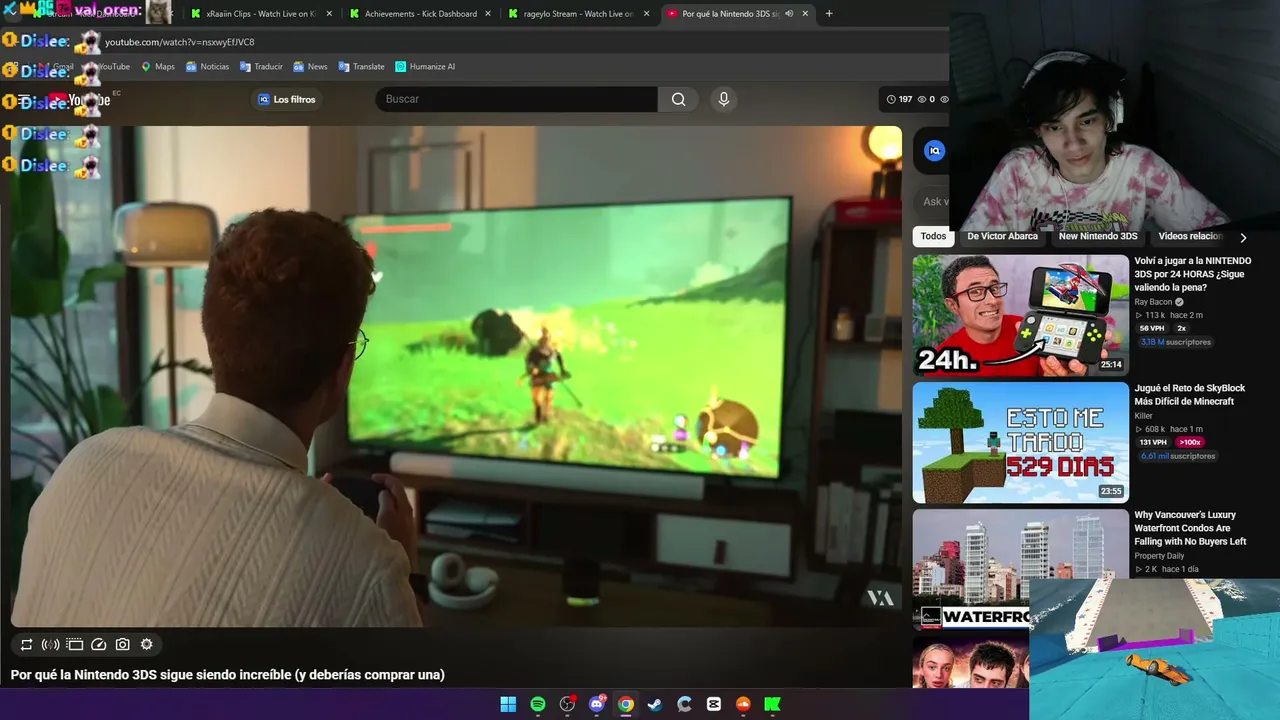Open the Humanize AI bookmark
Screen dimensions: 1280x720
click(x=425, y=67)
